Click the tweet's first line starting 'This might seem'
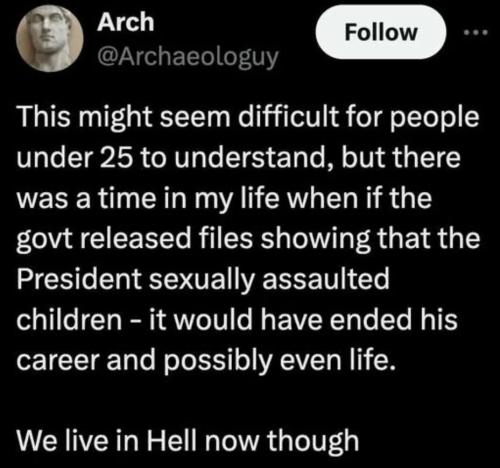The image size is (500, 468). [248, 119]
